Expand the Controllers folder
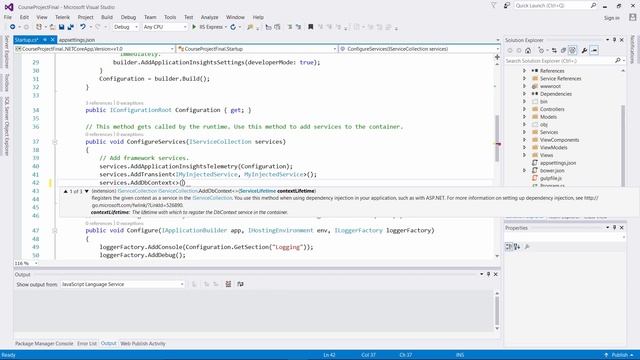This screenshot has height=360, width=640. click(x=524, y=109)
